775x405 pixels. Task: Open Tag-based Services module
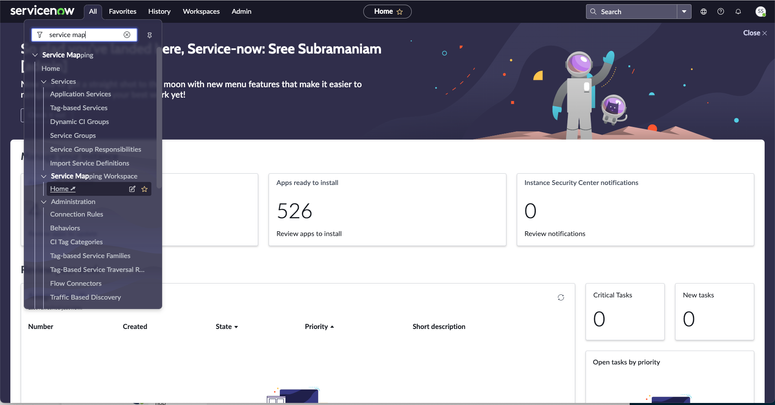[x=78, y=108]
